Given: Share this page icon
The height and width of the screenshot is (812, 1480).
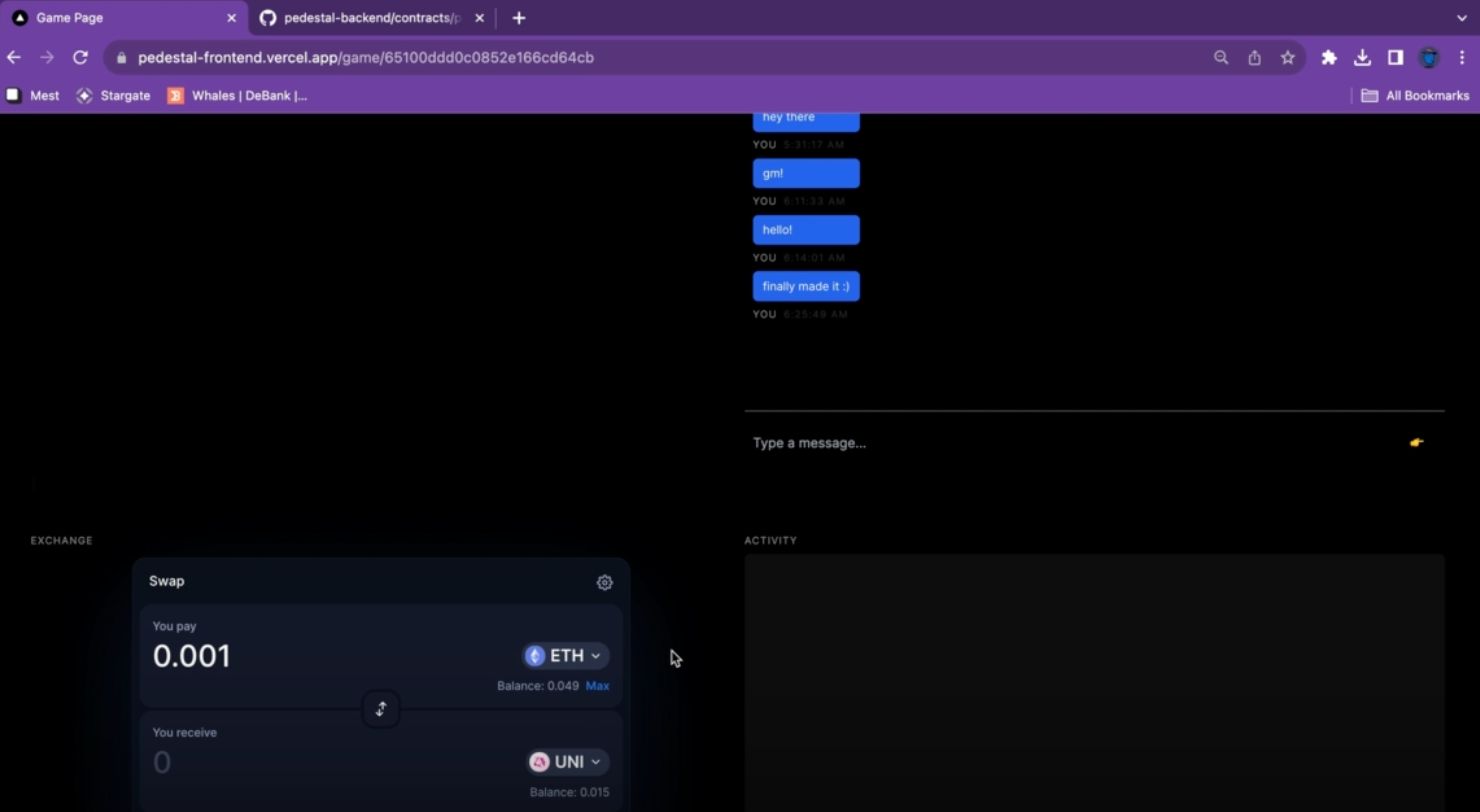Looking at the screenshot, I should pos(1254,58).
